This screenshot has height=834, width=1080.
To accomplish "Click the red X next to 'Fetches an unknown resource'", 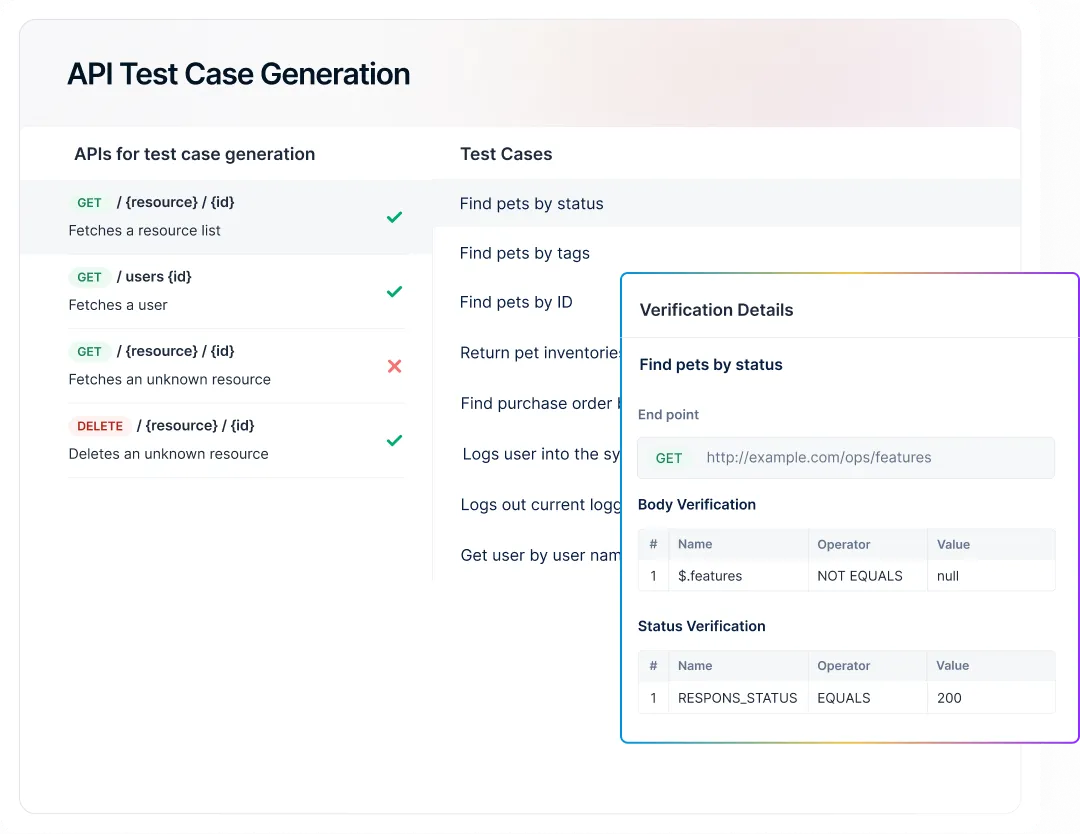I will 394,366.
